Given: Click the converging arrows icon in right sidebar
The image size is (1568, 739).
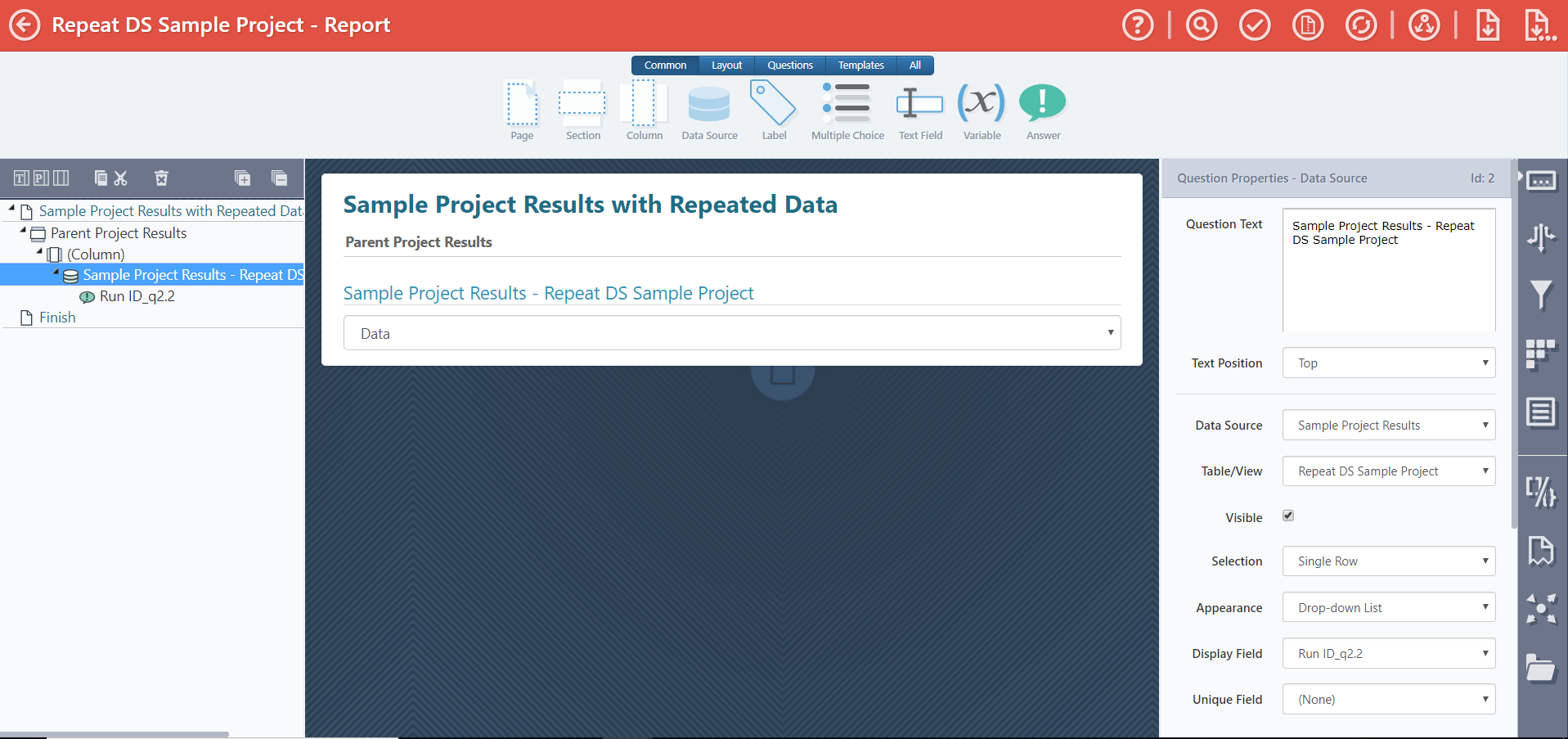Looking at the screenshot, I should (x=1542, y=609).
